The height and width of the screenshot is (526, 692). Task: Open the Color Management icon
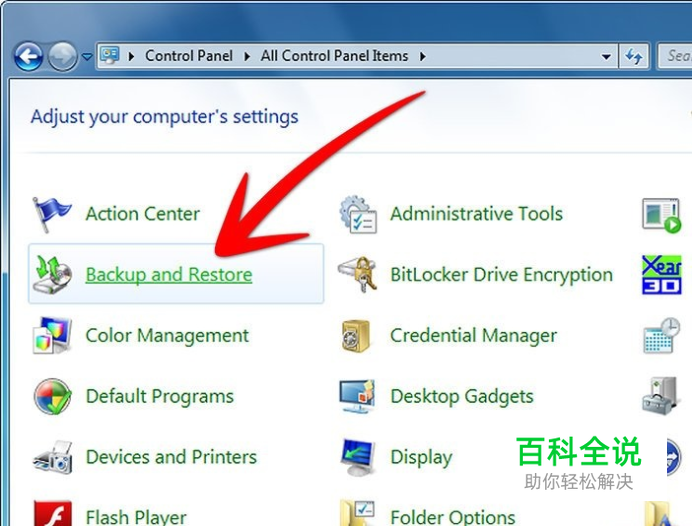point(53,335)
